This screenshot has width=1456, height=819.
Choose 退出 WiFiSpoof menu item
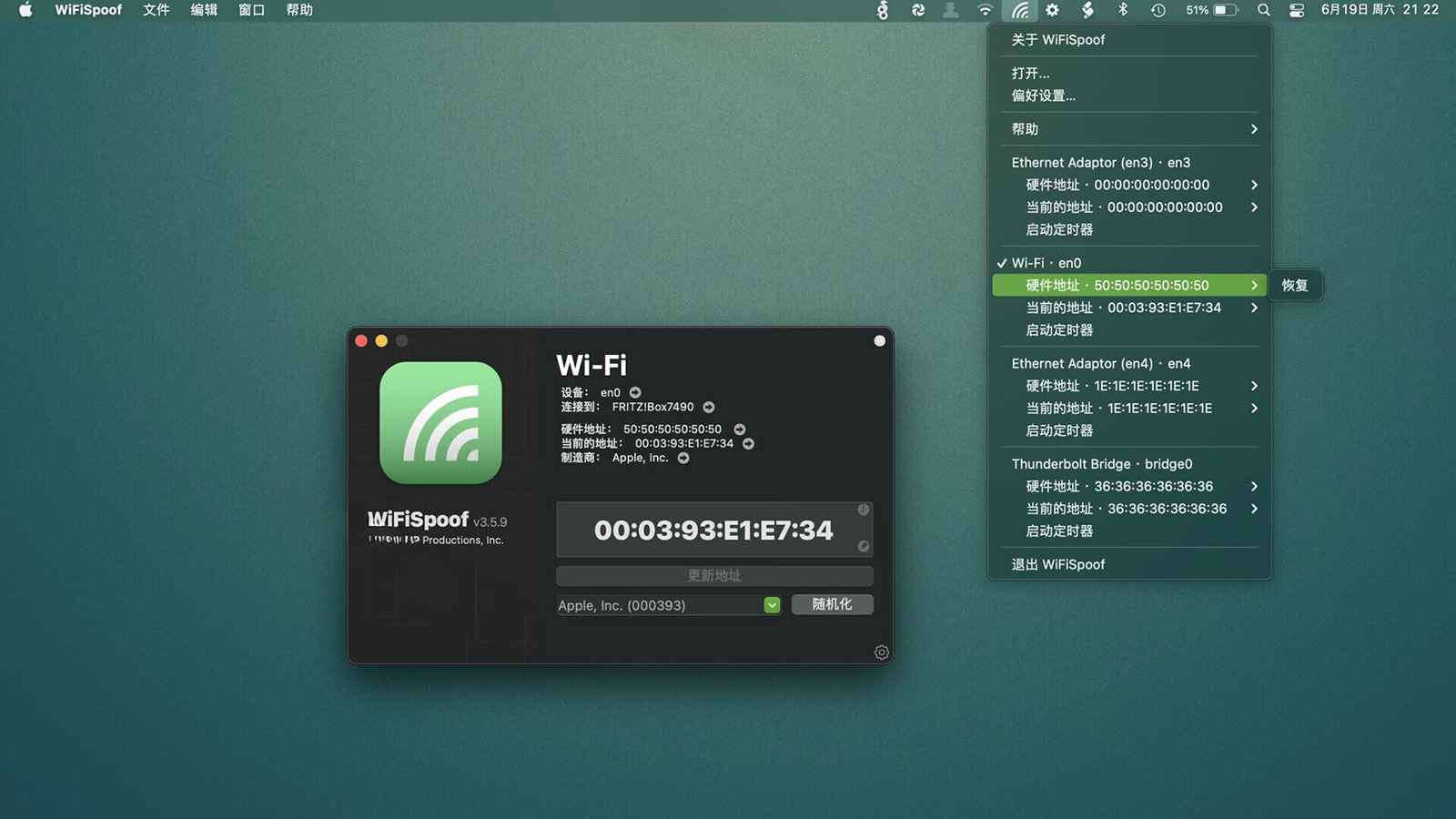tap(1129, 564)
